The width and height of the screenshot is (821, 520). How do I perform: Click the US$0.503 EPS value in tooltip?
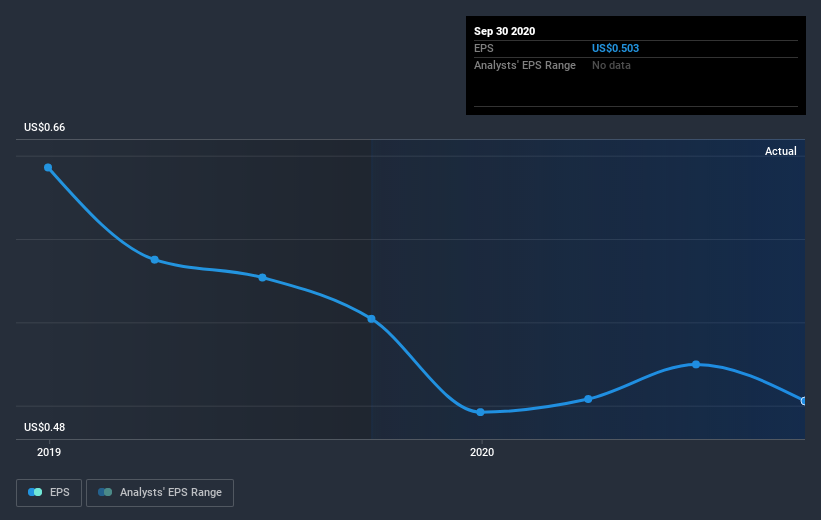(615, 48)
